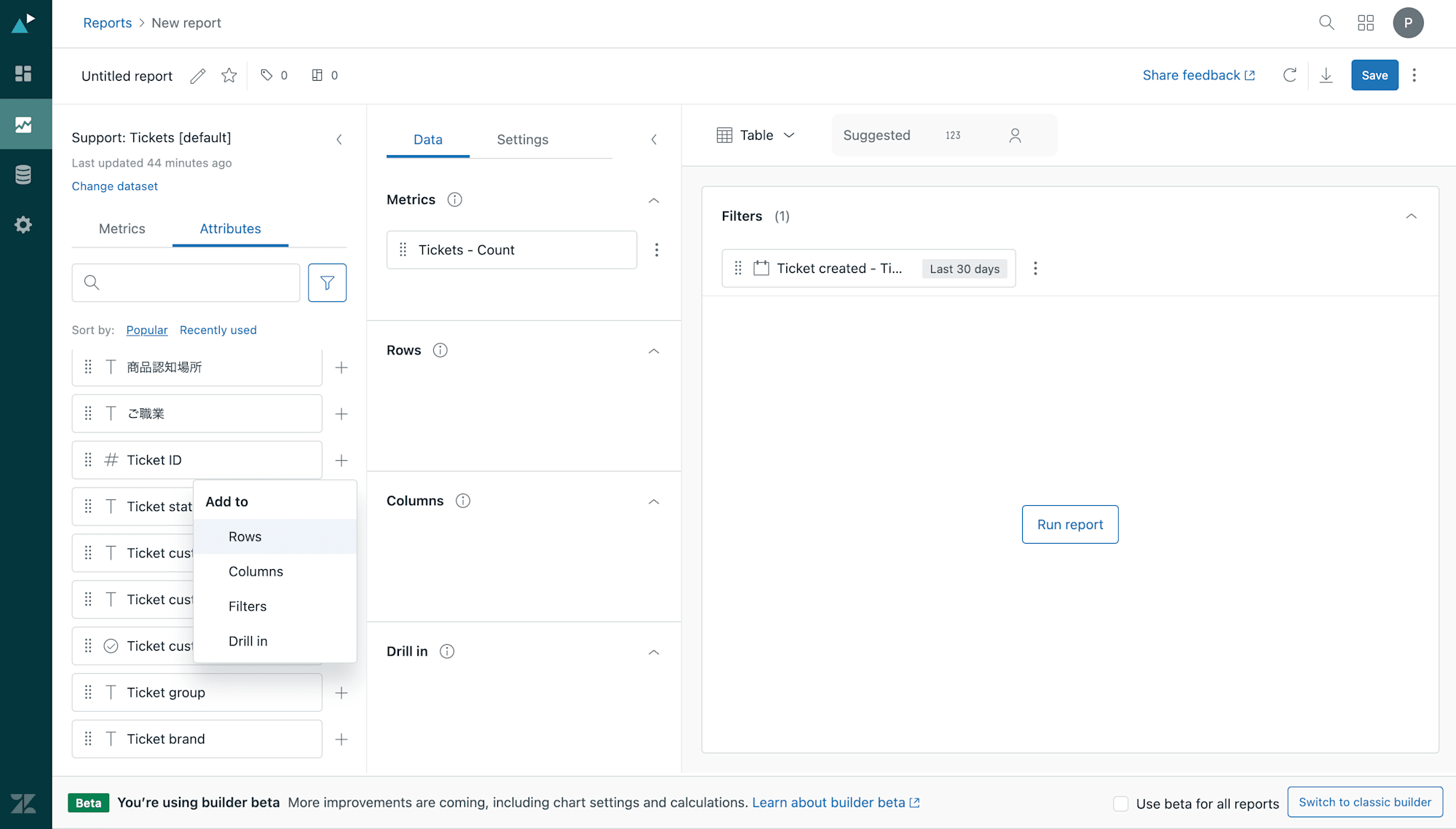Select Columns from the Add to menu
The height and width of the screenshot is (829, 1456).
tap(255, 571)
